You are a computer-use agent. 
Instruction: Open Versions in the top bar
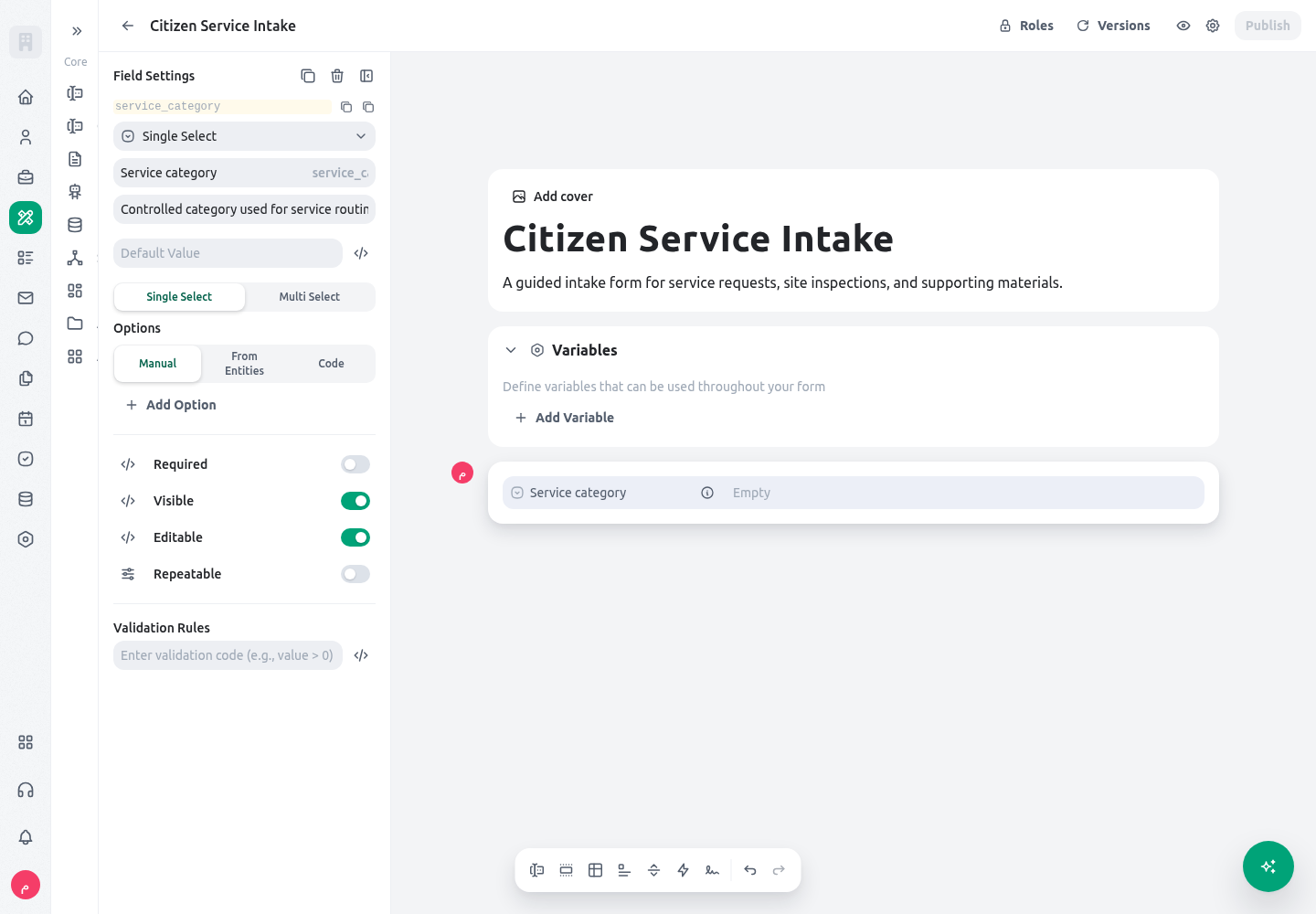pyautogui.click(x=1113, y=26)
